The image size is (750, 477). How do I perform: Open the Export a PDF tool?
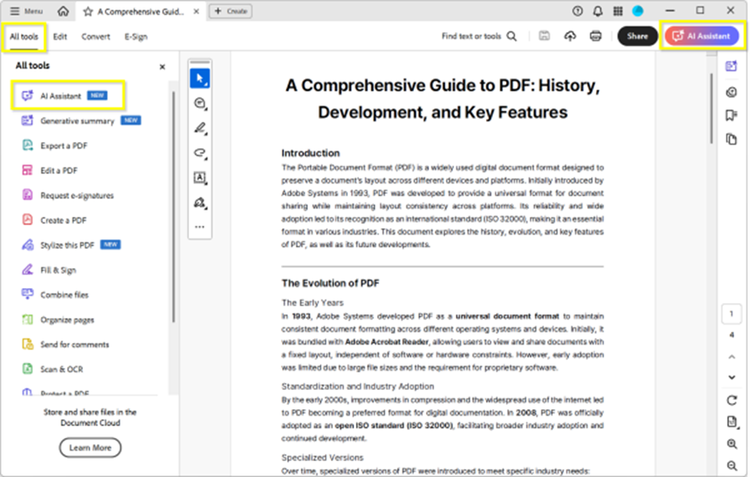click(55, 145)
